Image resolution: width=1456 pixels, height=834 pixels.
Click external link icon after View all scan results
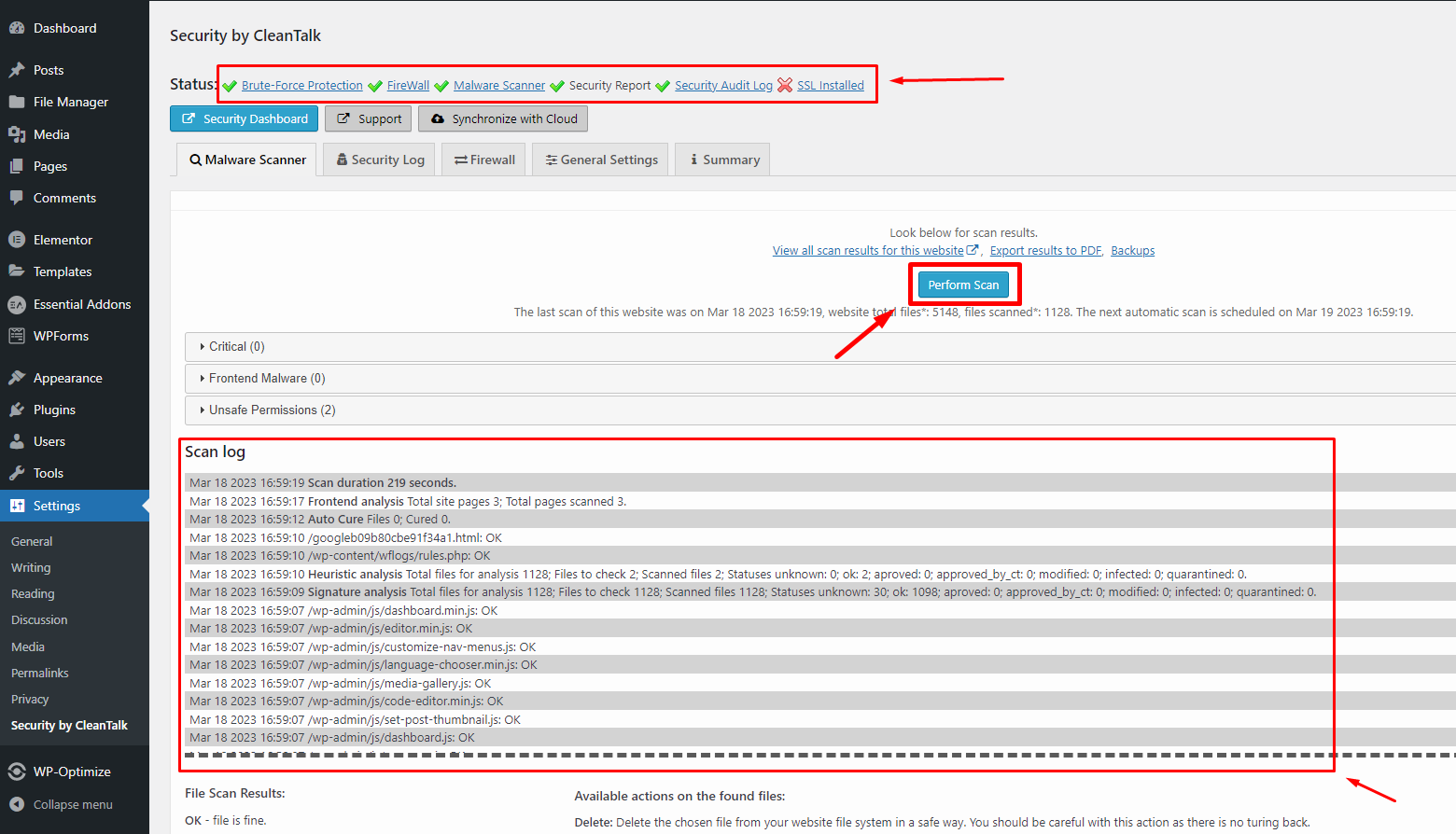(x=973, y=250)
